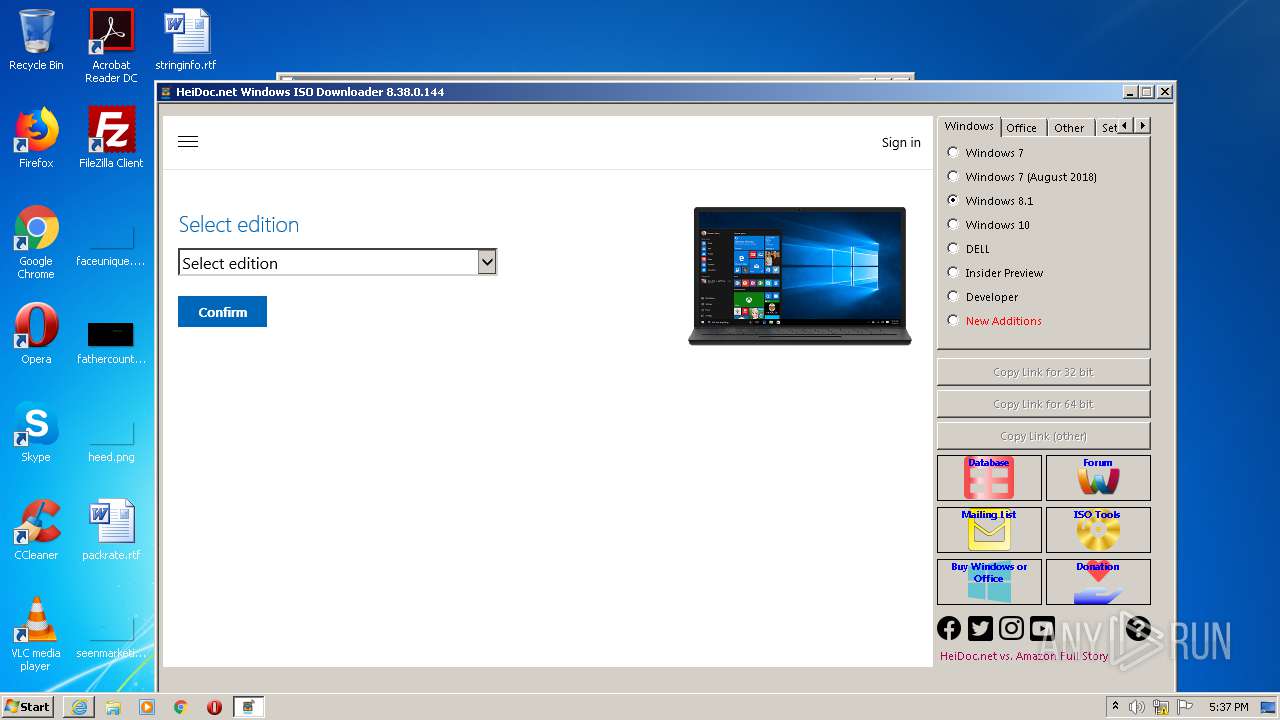This screenshot has height=720, width=1280.
Task: Open the Instagram icon link
Action: (x=1012, y=628)
